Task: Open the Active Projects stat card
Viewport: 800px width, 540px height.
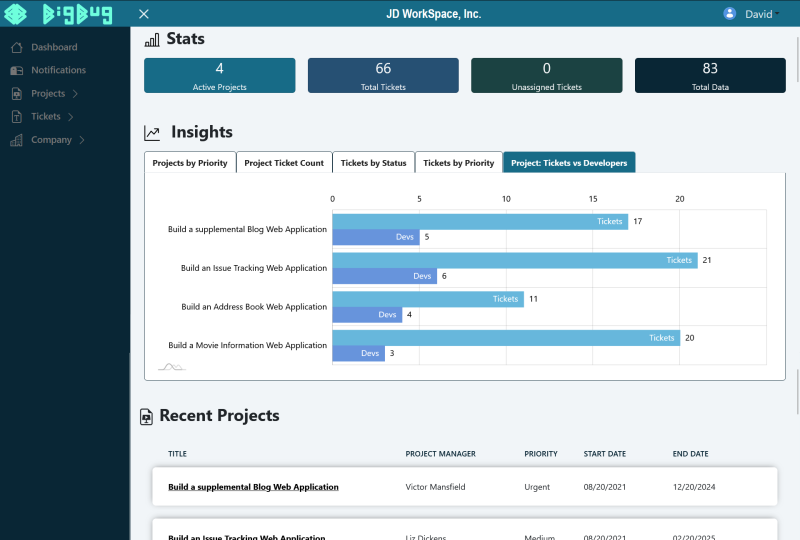Action: tap(219, 76)
